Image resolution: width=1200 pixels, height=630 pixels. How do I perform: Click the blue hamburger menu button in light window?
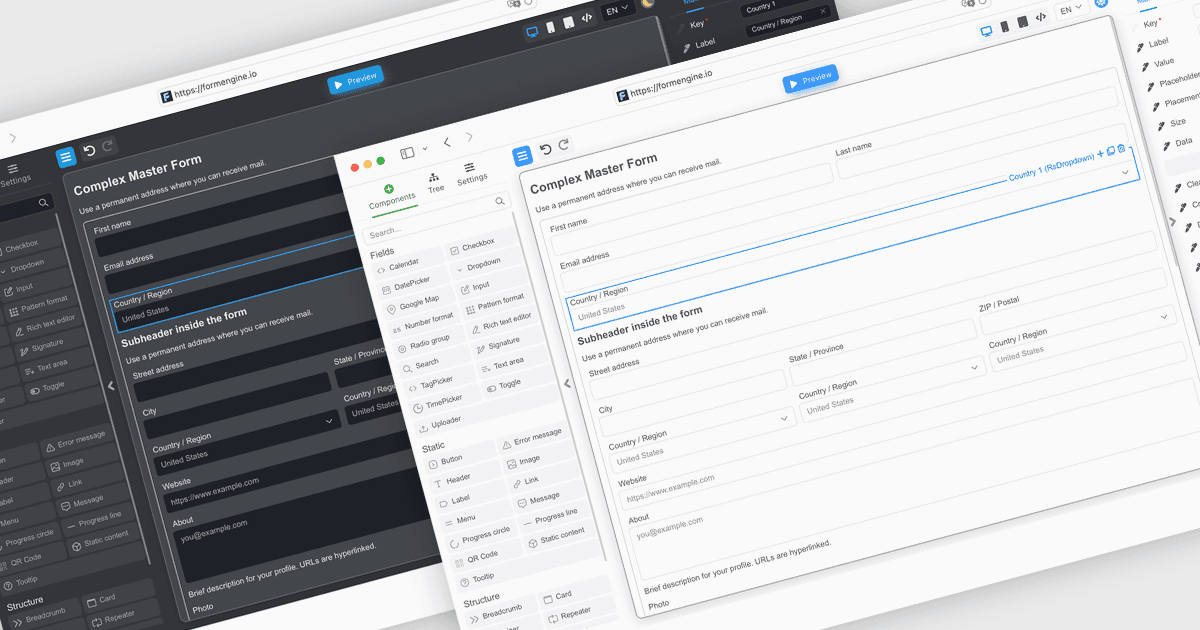[523, 156]
